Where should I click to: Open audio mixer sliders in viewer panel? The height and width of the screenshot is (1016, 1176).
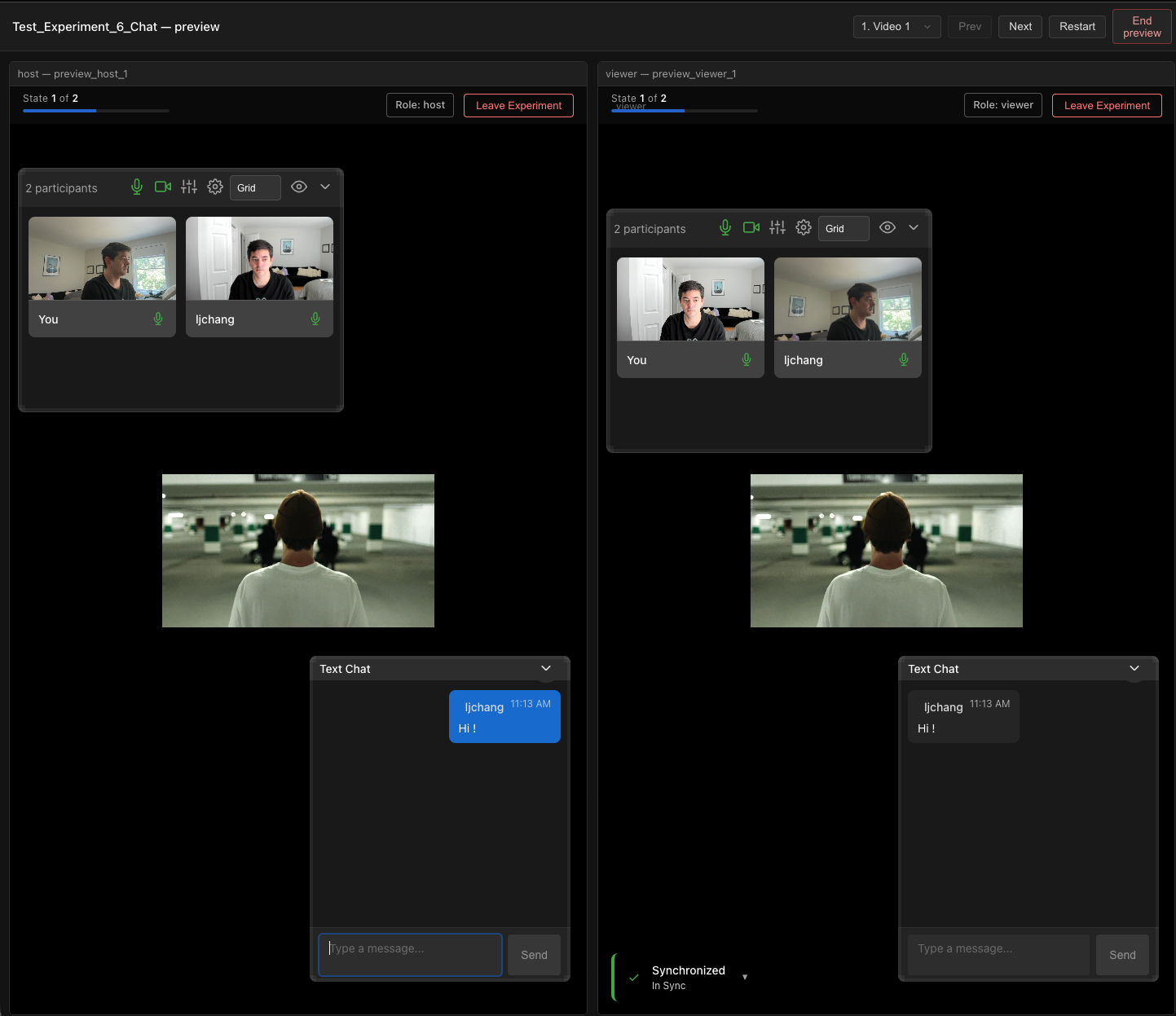[x=777, y=227]
